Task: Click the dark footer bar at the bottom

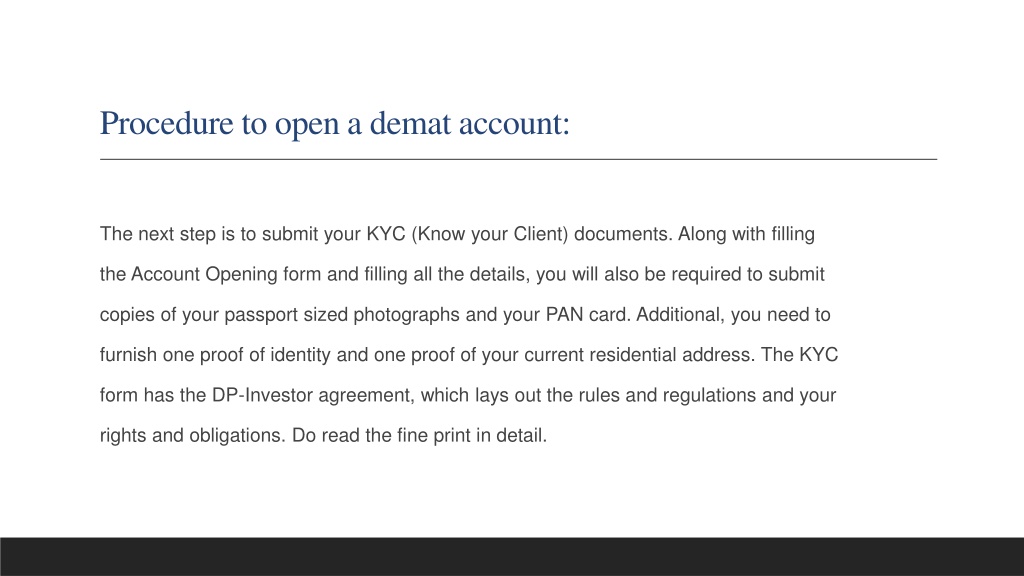Action: click(x=512, y=556)
